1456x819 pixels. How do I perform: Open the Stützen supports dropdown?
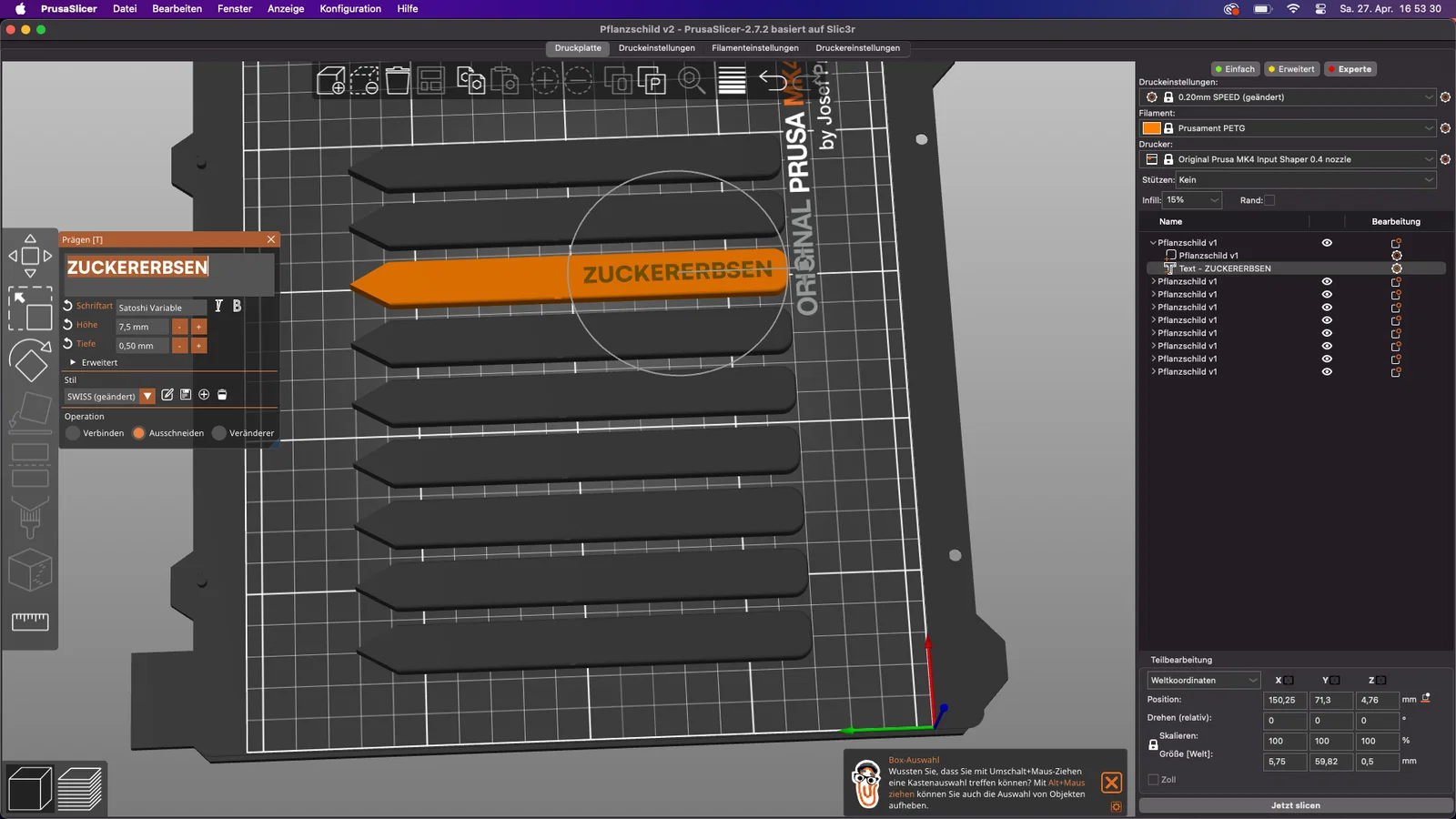point(1306,180)
